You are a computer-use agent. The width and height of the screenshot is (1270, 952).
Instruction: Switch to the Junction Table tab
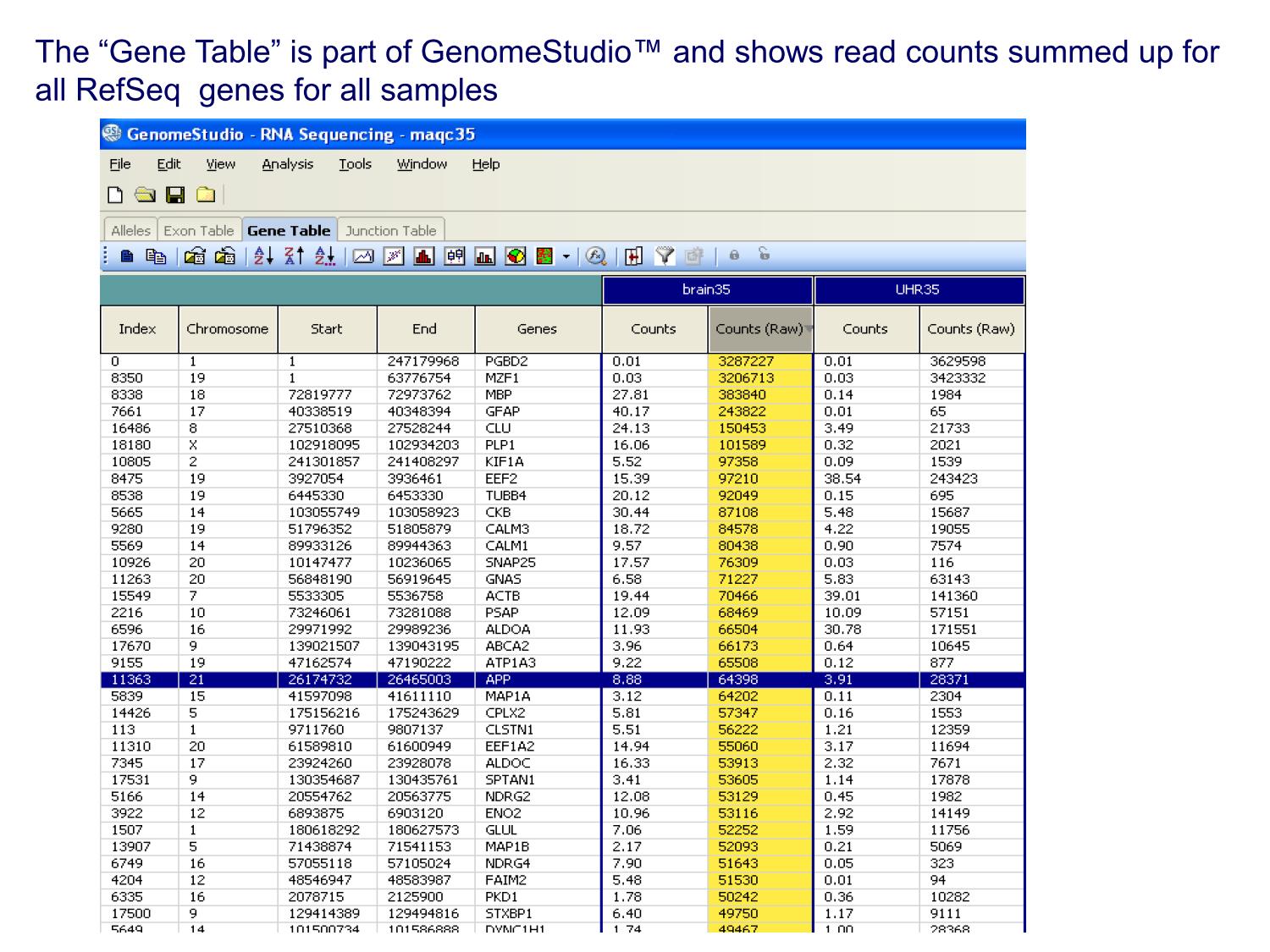pos(391,230)
